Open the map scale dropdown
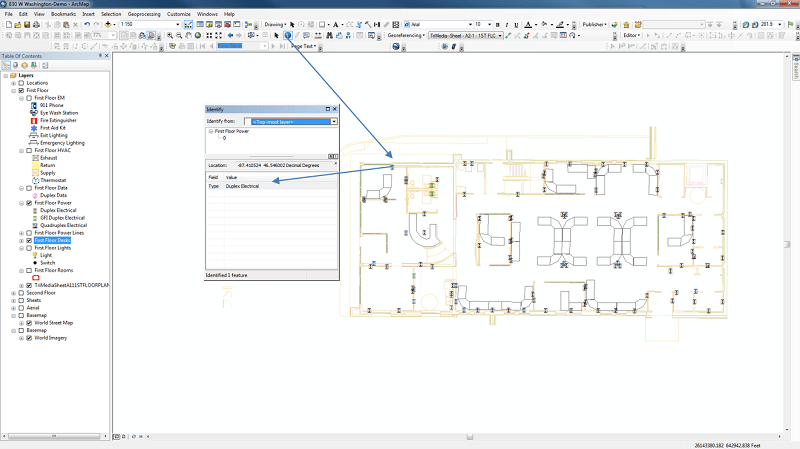Viewport: 800px width, 449px height. (x=178, y=24)
